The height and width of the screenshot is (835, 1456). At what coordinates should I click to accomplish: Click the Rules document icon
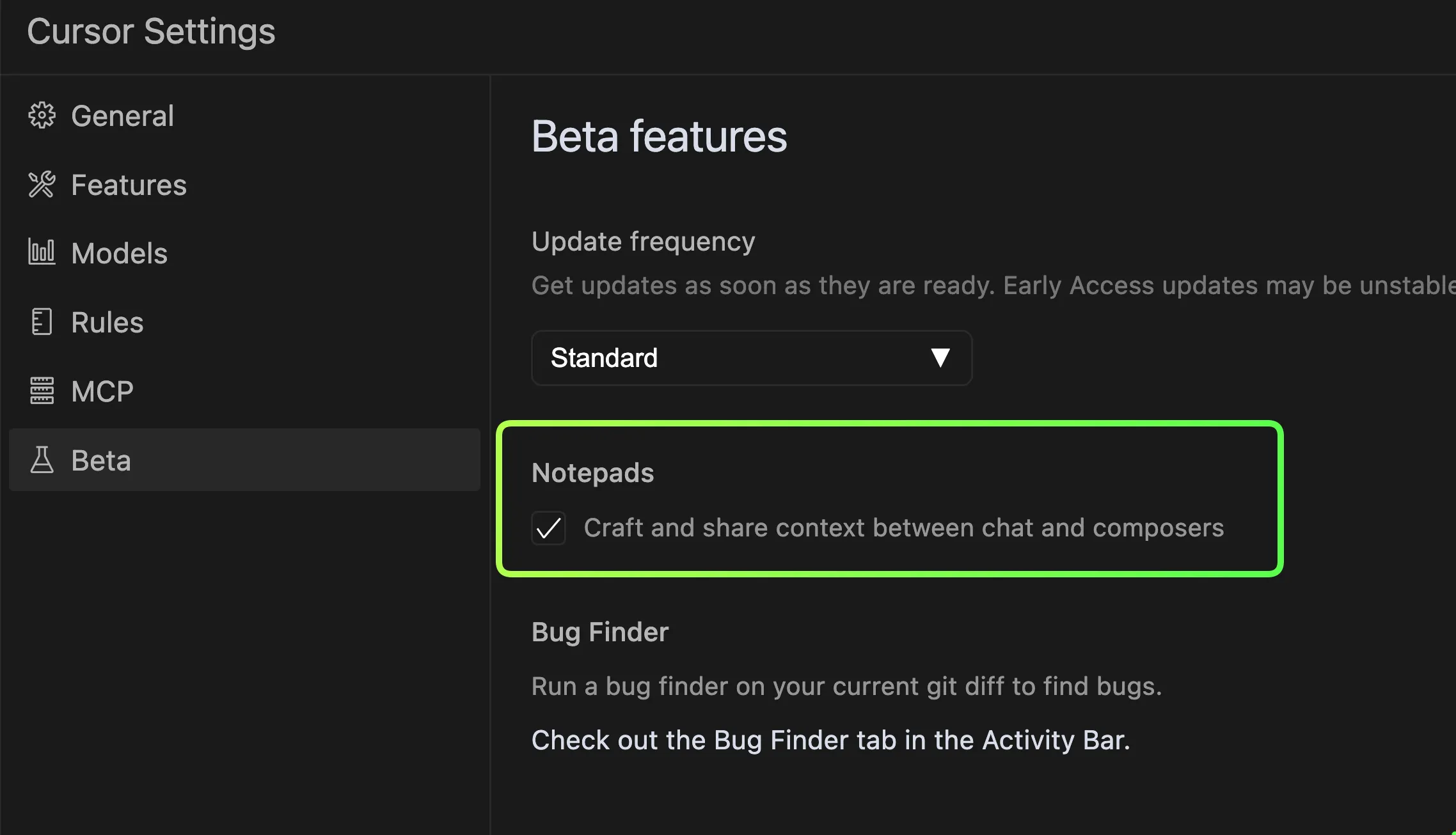[42, 322]
